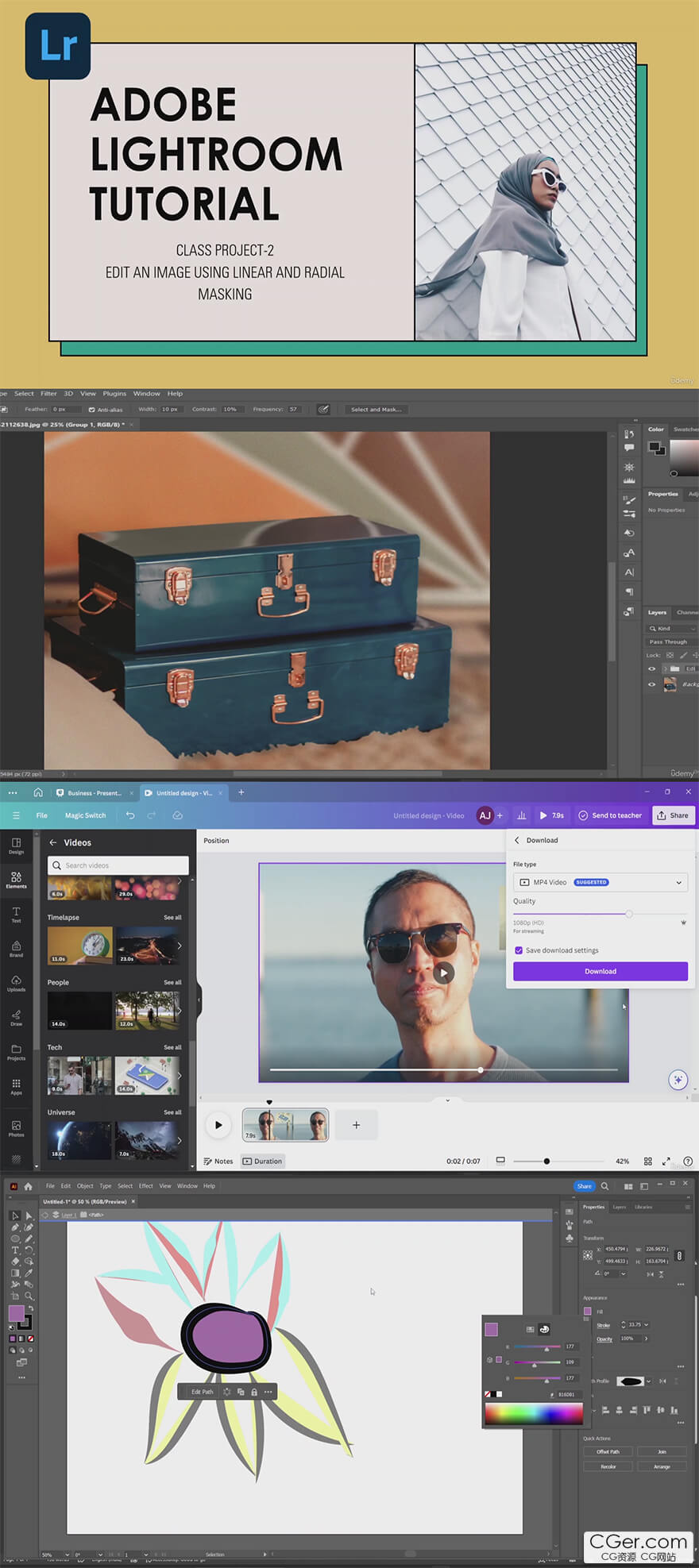Open more options in Edit Path toolbar
The width and height of the screenshot is (699, 1568).
pyautogui.click(x=268, y=1392)
